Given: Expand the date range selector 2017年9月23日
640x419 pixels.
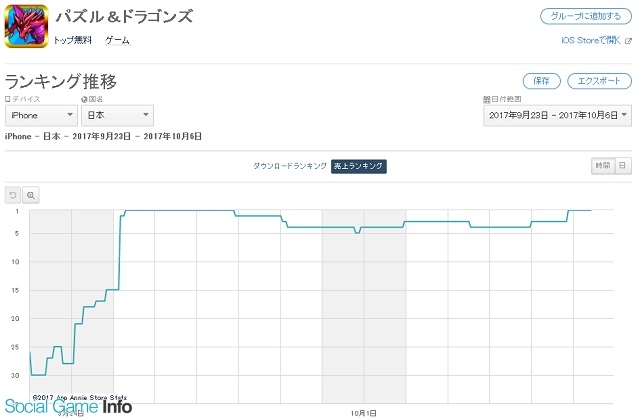Looking at the screenshot, I should click(557, 115).
